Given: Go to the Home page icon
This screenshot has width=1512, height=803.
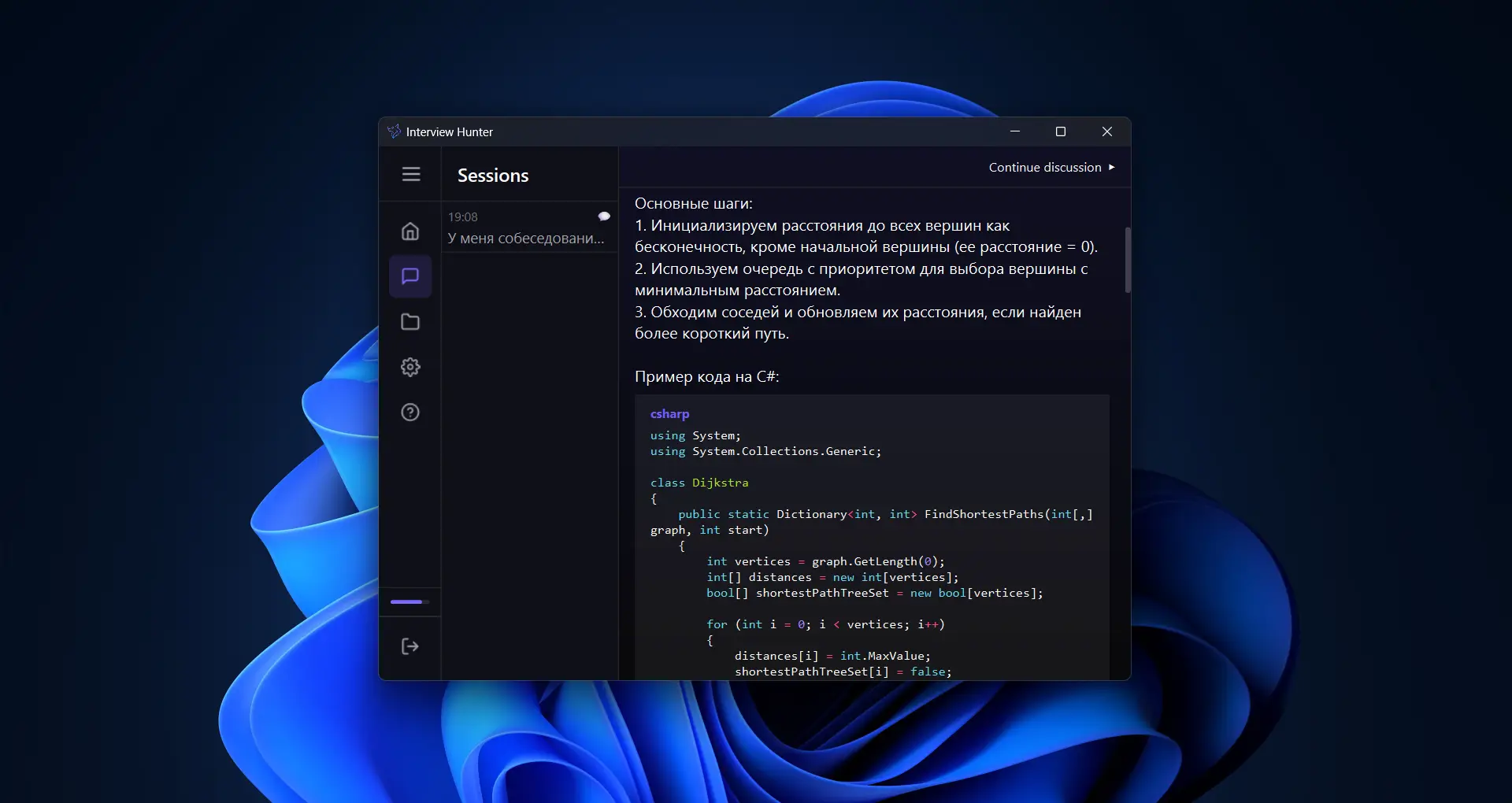Looking at the screenshot, I should [x=410, y=231].
